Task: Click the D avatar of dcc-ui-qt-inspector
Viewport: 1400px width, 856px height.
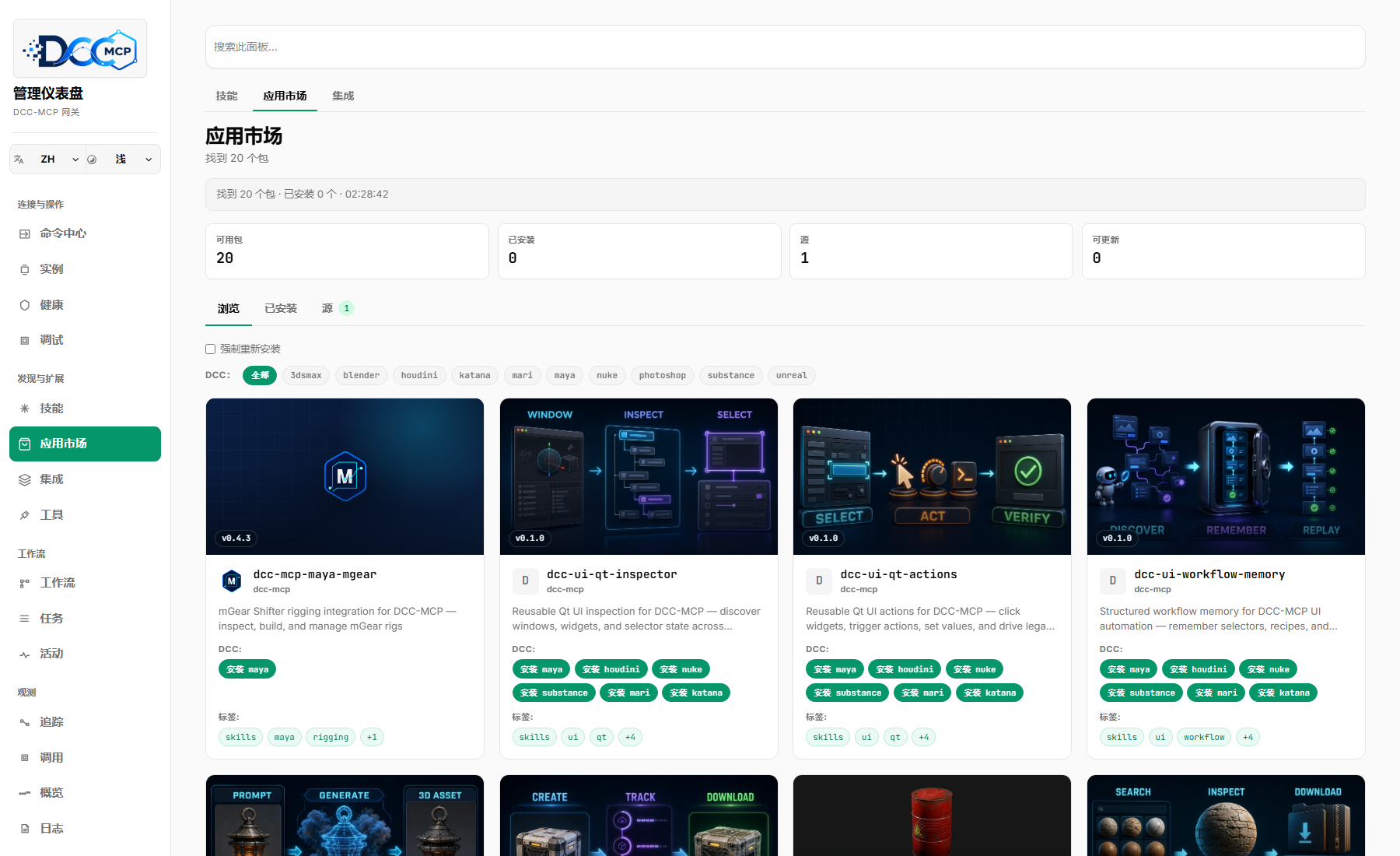Action: pyautogui.click(x=525, y=581)
